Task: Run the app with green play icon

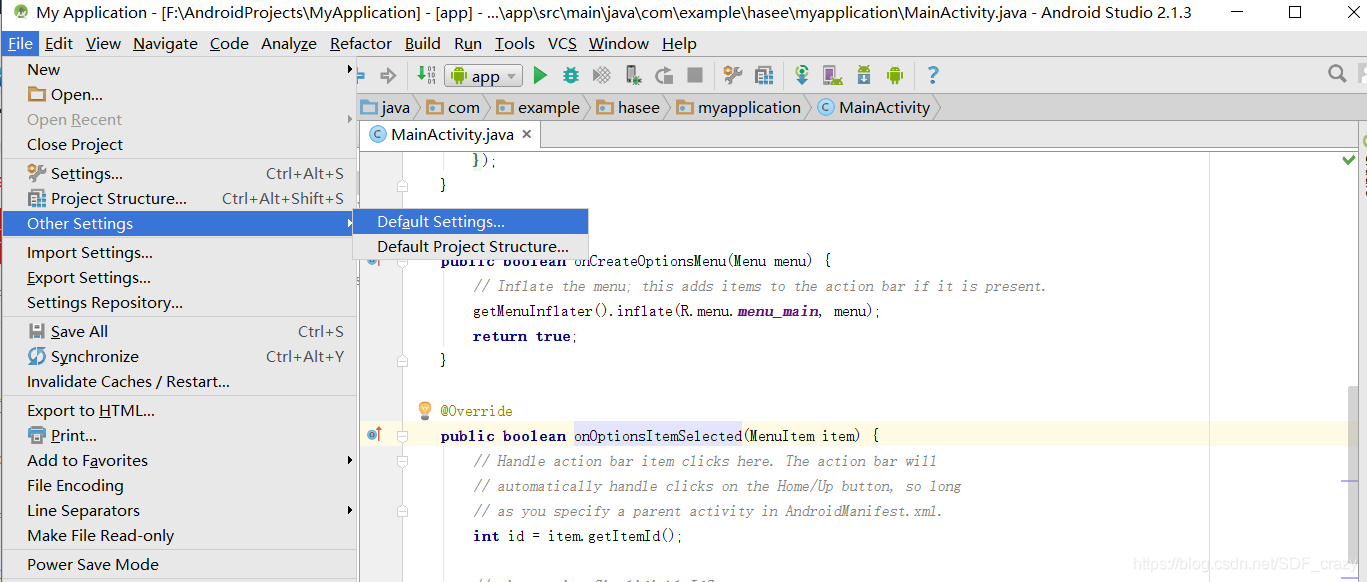Action: coord(540,75)
